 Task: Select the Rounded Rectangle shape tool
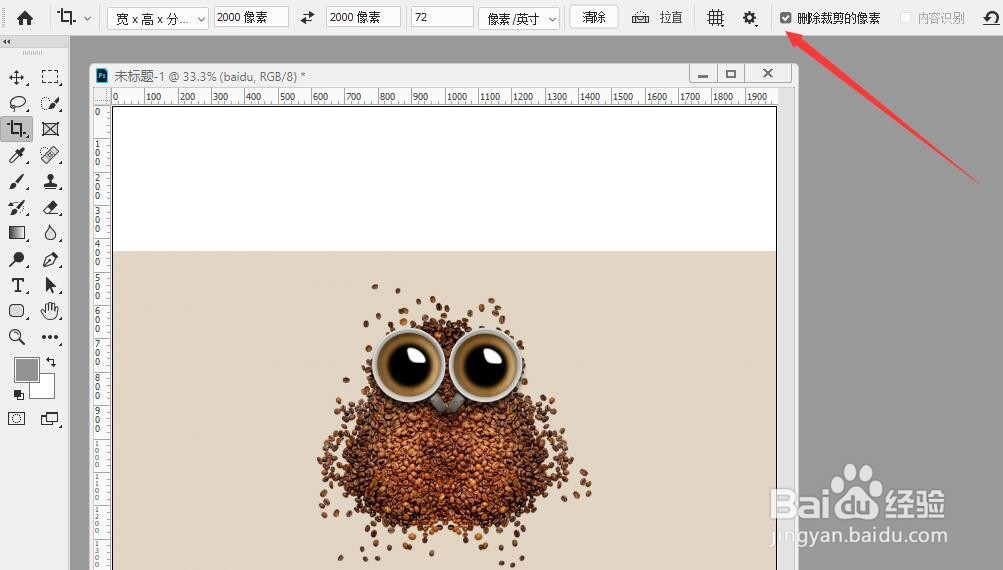(17, 311)
